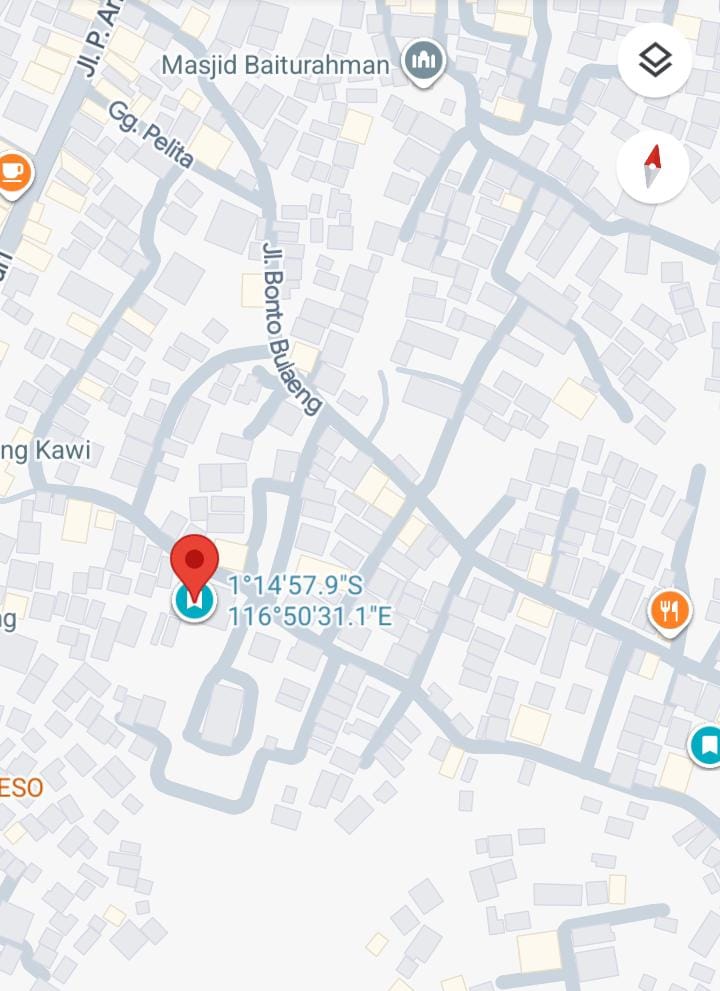This screenshot has width=720, height=991.
Task: Tap the yellow building beside Gg. Pelita
Action: point(211,147)
